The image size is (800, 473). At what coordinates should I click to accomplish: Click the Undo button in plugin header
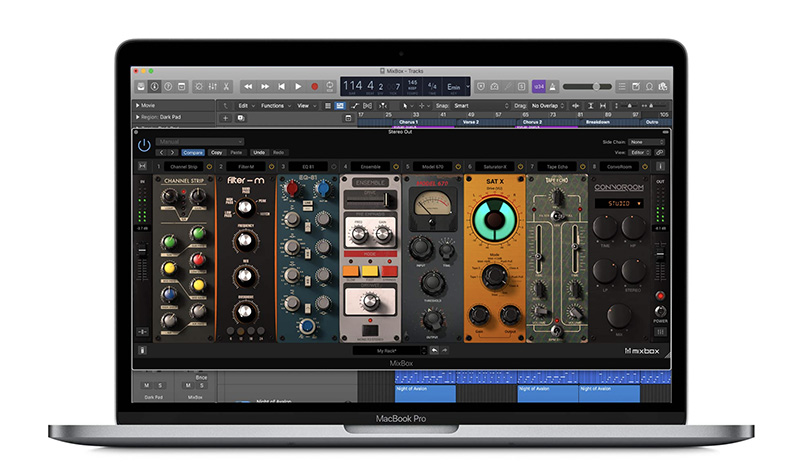click(x=259, y=152)
